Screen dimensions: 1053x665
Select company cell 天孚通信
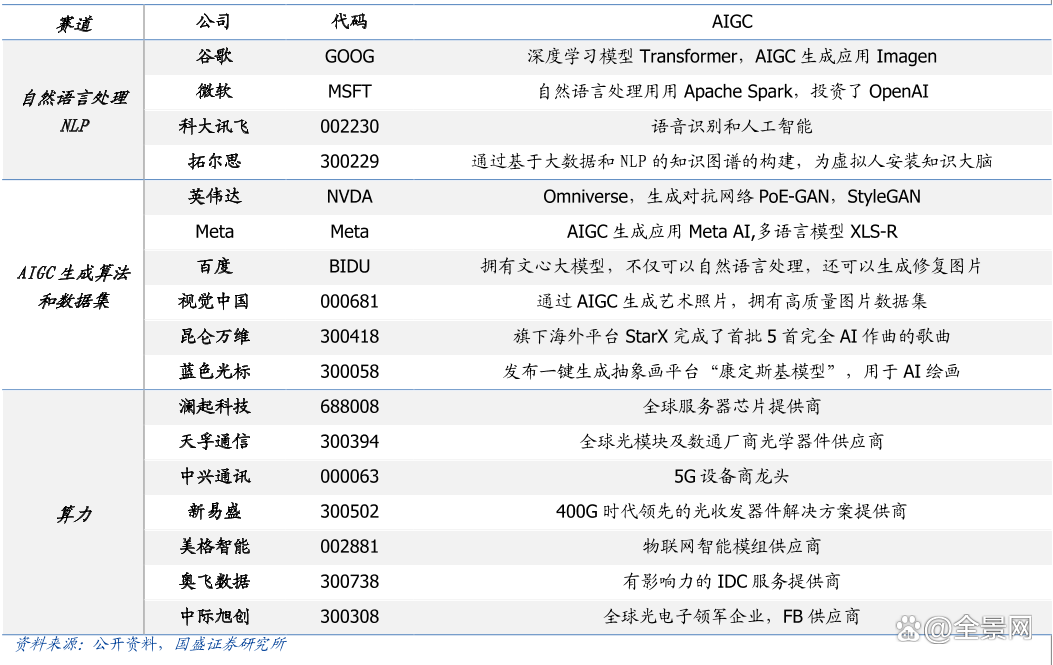coord(214,441)
